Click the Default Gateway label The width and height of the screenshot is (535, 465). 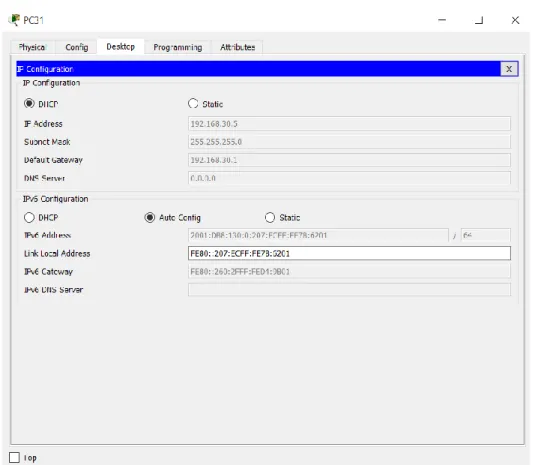(53, 160)
